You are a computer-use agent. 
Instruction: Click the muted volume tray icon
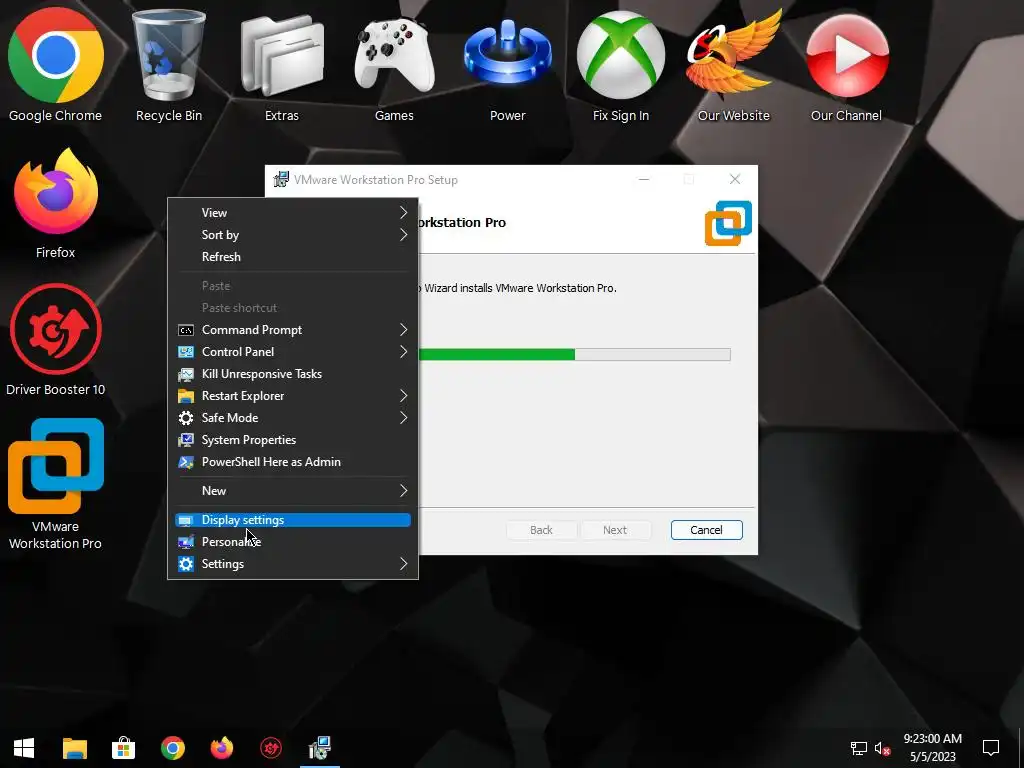pyautogui.click(x=882, y=748)
